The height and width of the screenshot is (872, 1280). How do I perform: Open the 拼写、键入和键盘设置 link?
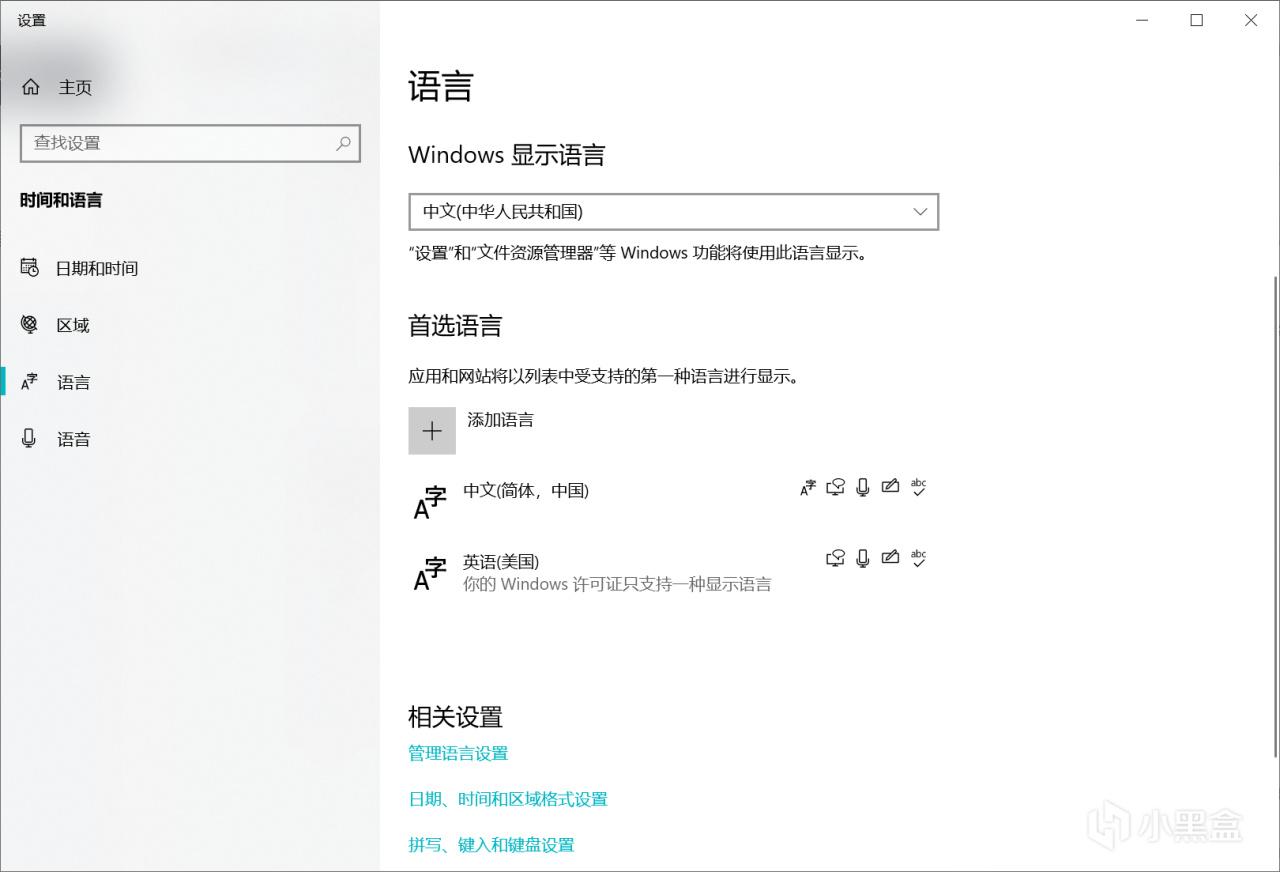click(x=491, y=845)
